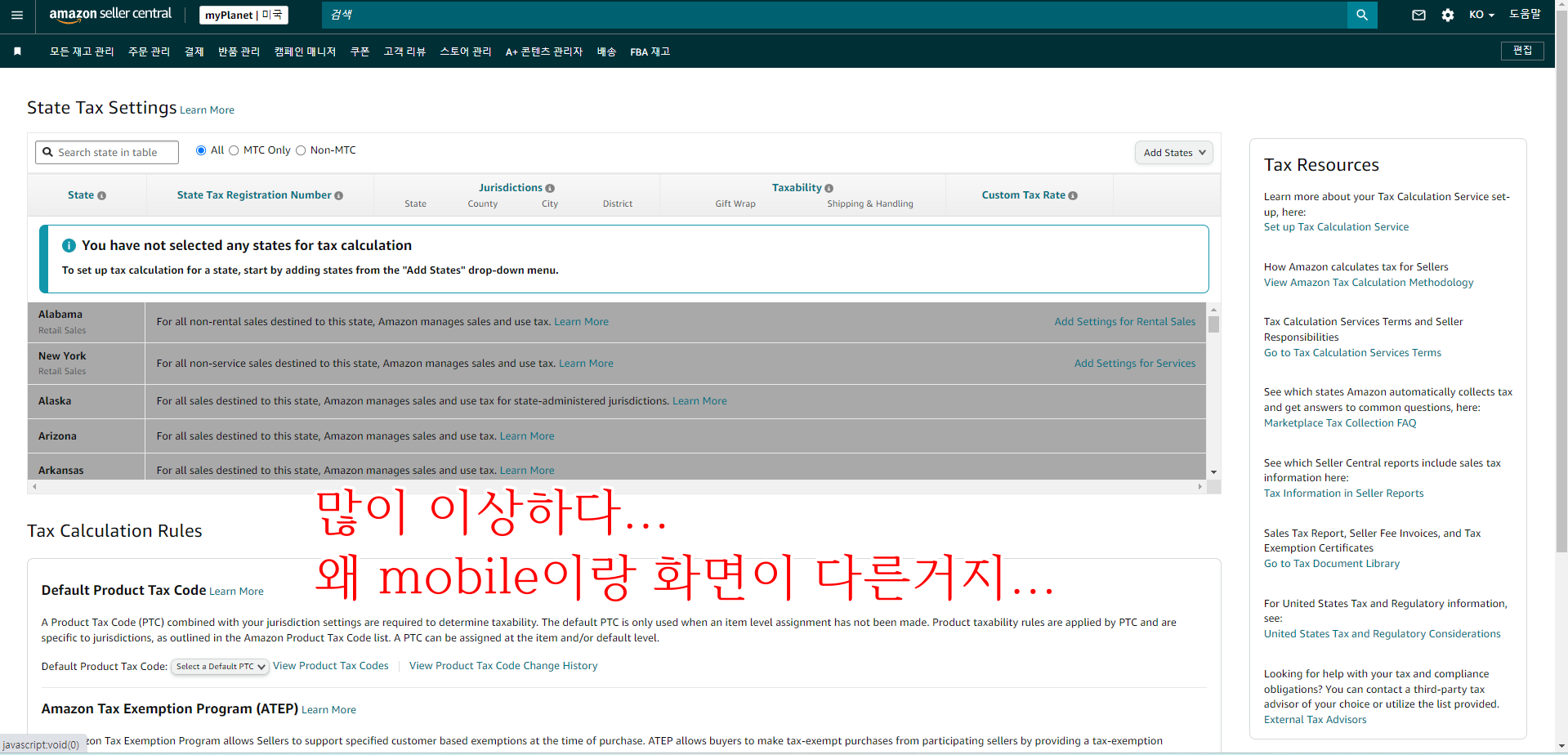1568x755 pixels.
Task: Open Go to Tax Calculation Services Terms
Action: 1352,353
